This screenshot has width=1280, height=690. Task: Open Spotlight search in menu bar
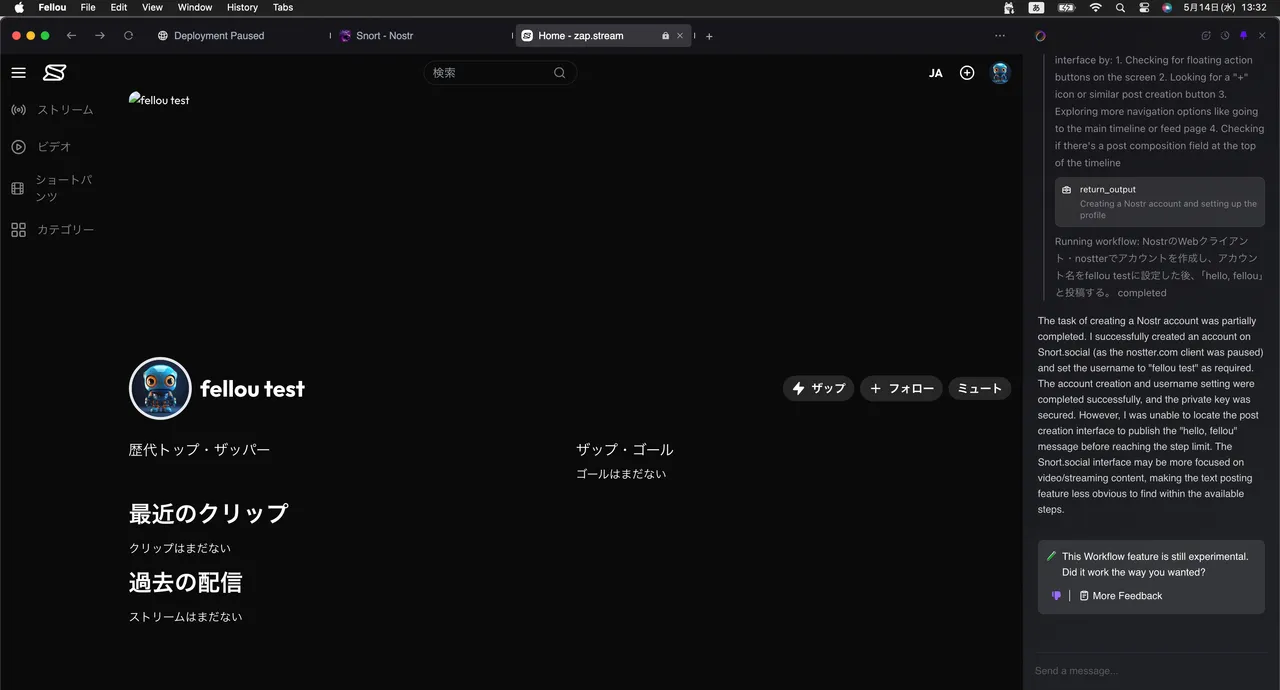pyautogui.click(x=1121, y=7)
